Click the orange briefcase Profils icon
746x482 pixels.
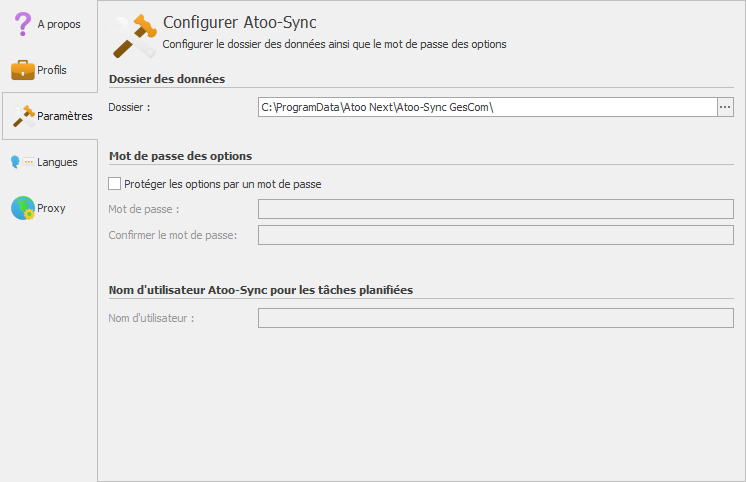coord(22,70)
